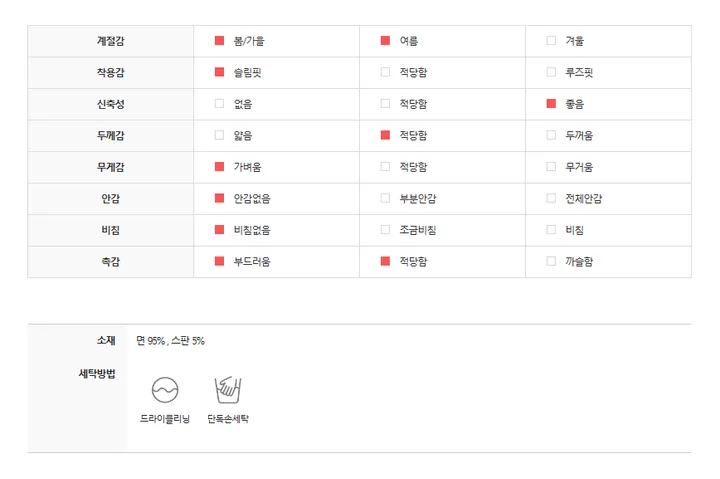Toggle the 안감없음 checkbox
Viewport: 720px width, 479px height.
tap(219, 198)
